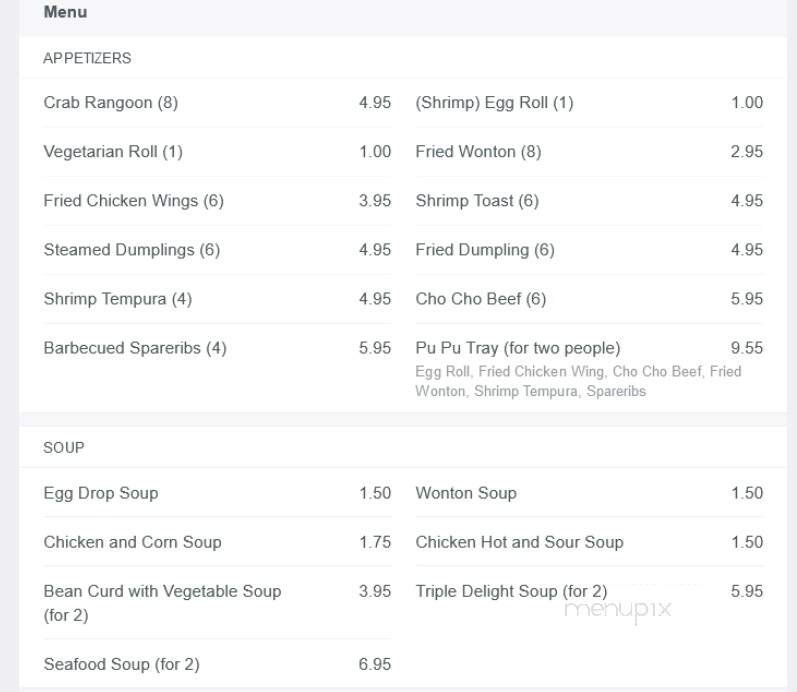The image size is (797, 692).
Task: Choose Steamed Dumplings (6) item
Action: coord(131,250)
